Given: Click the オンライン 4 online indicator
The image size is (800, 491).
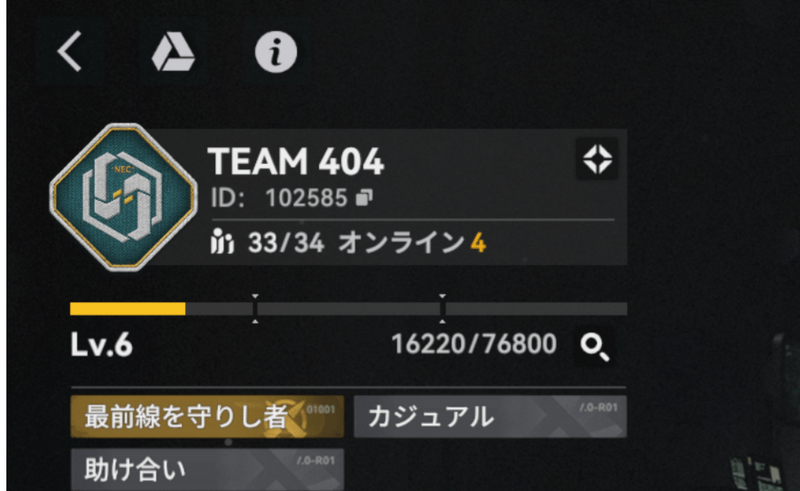Looking at the screenshot, I should click(412, 242).
